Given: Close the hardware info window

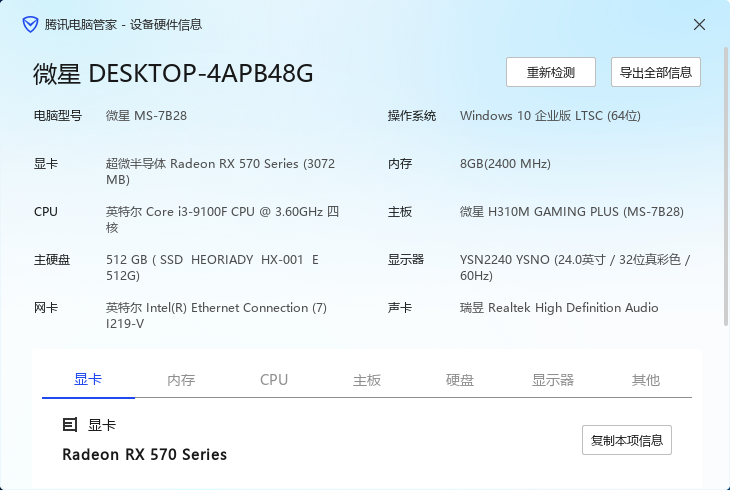Looking at the screenshot, I should tap(699, 25).
